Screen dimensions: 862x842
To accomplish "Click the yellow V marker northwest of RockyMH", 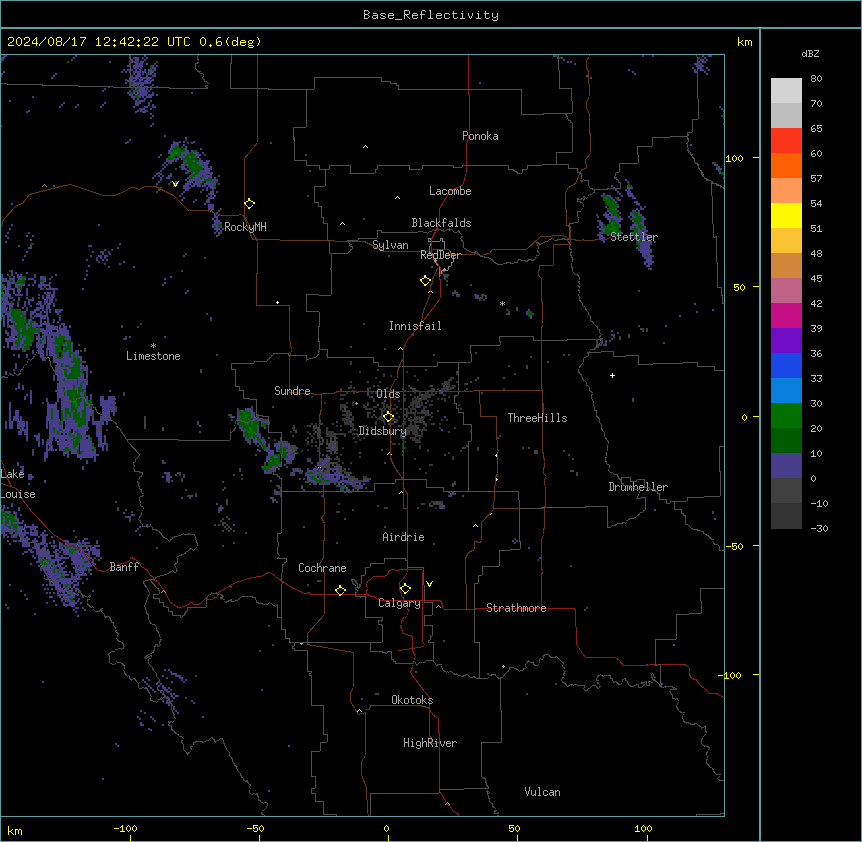I will click(x=175, y=184).
